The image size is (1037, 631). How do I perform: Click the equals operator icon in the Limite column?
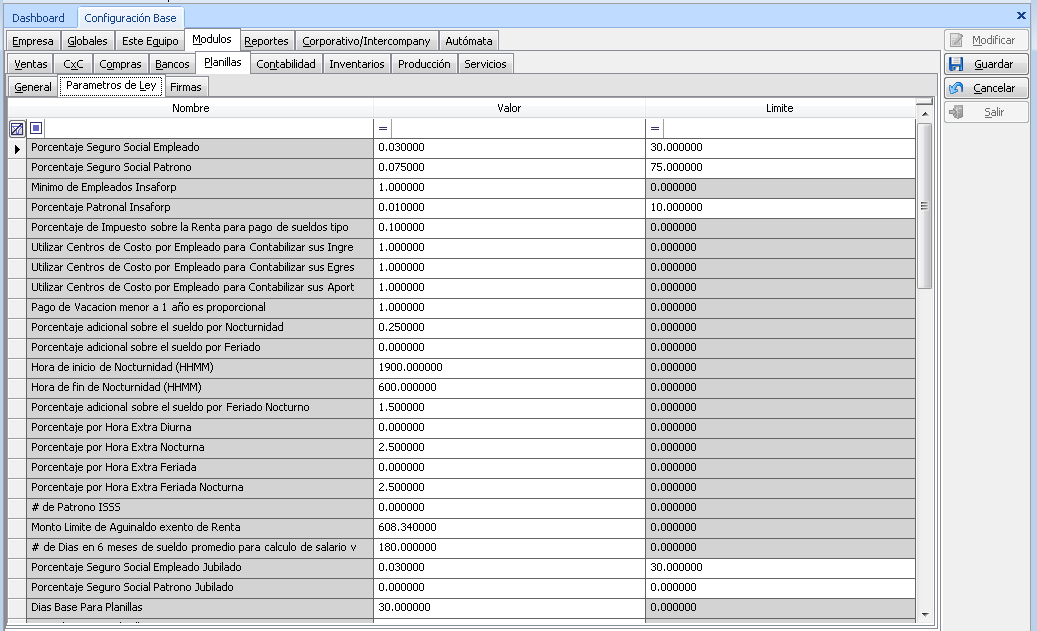coord(655,127)
